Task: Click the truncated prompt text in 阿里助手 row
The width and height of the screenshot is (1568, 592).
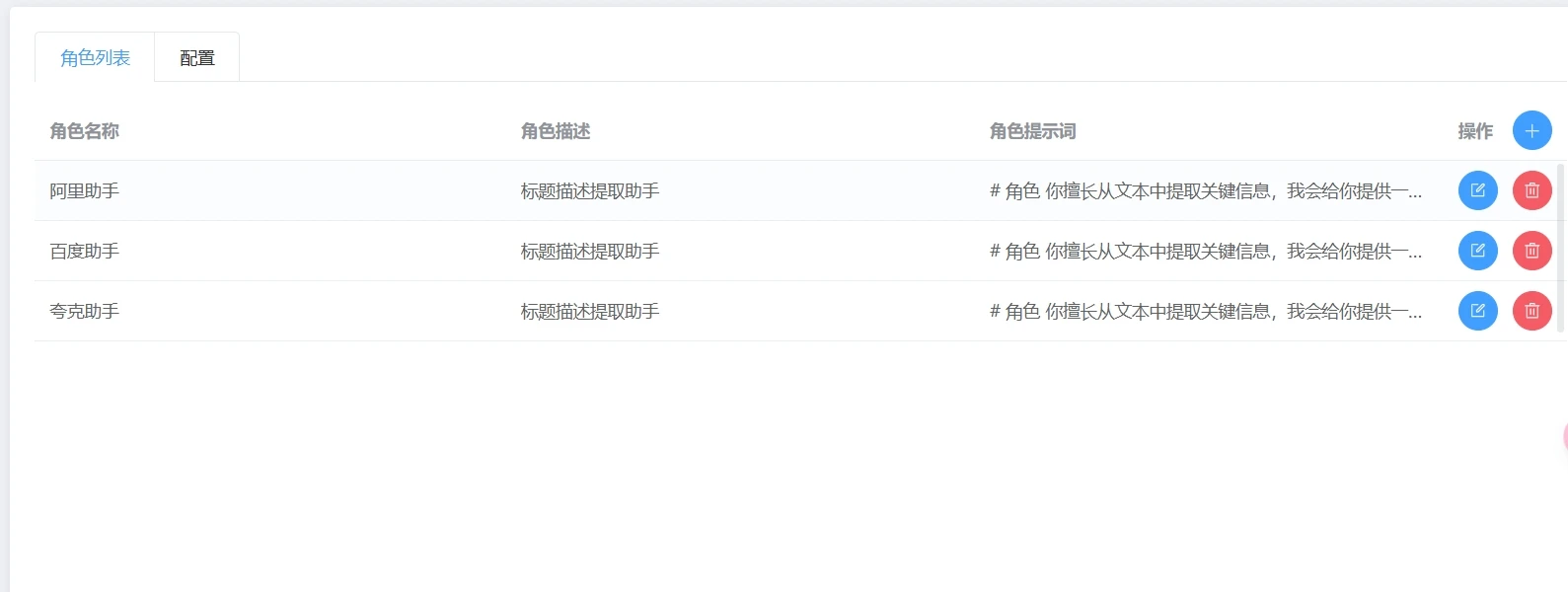Action: point(1205,191)
